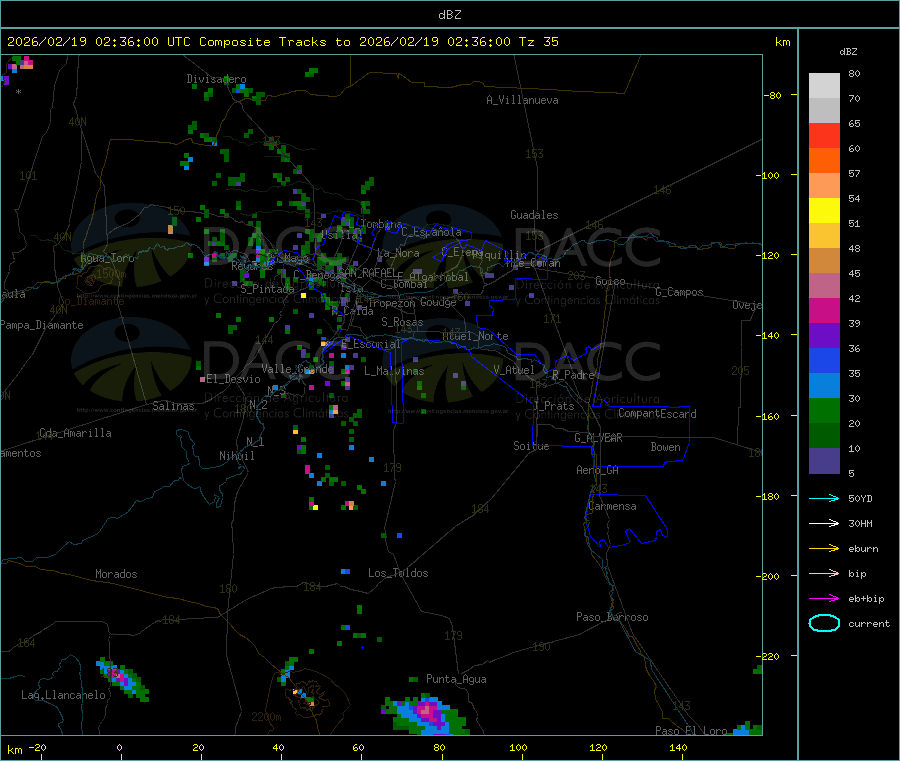Click the white 30HM track arrow

pos(824,523)
